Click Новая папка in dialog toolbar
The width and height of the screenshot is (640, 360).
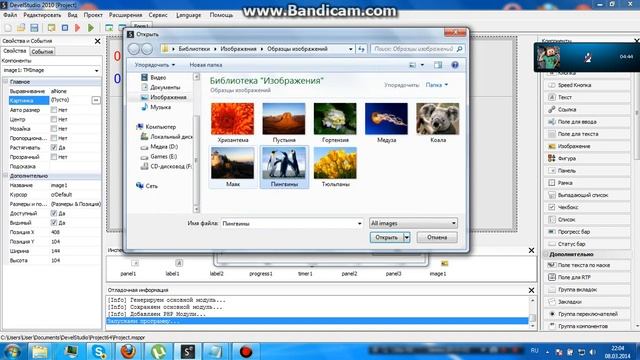coord(206,65)
